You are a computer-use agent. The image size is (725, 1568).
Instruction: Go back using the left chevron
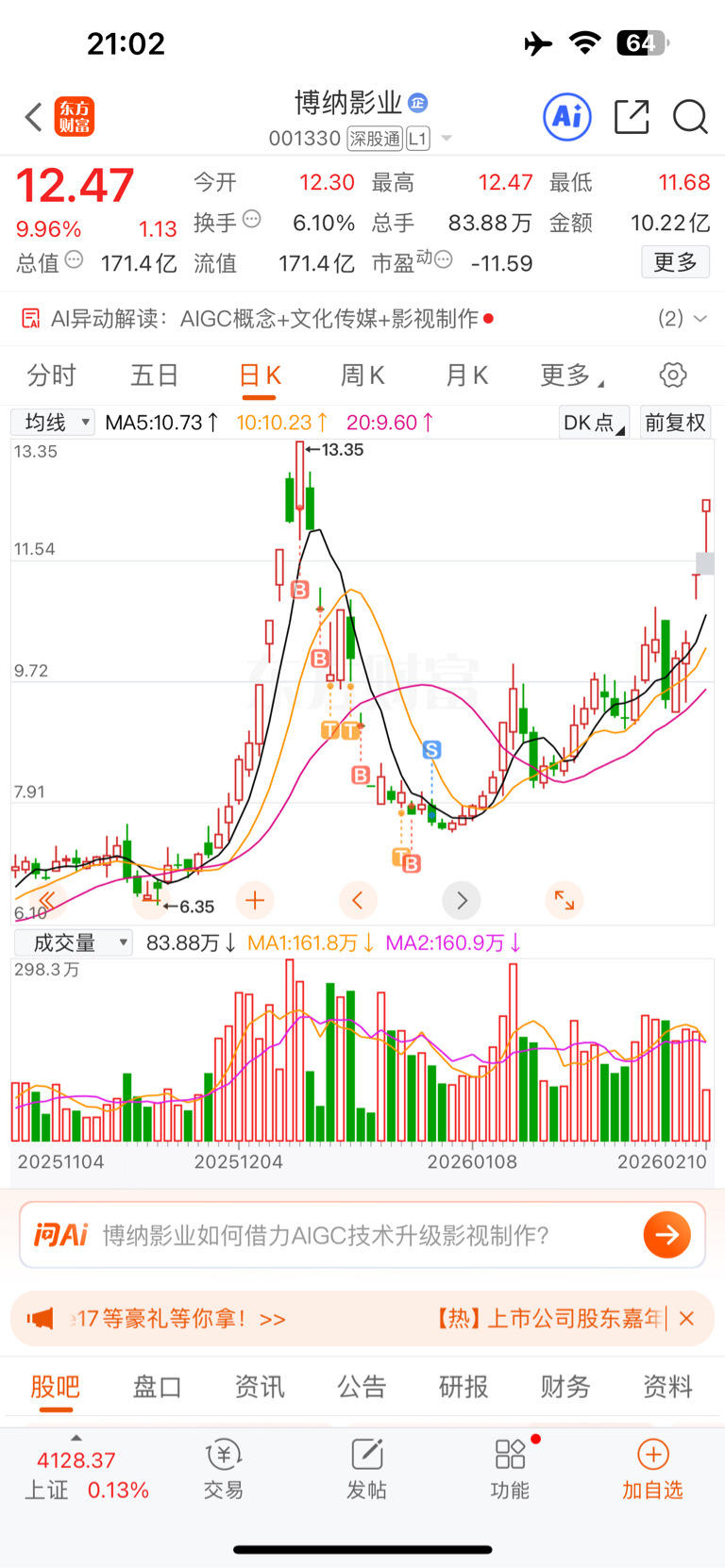[34, 117]
